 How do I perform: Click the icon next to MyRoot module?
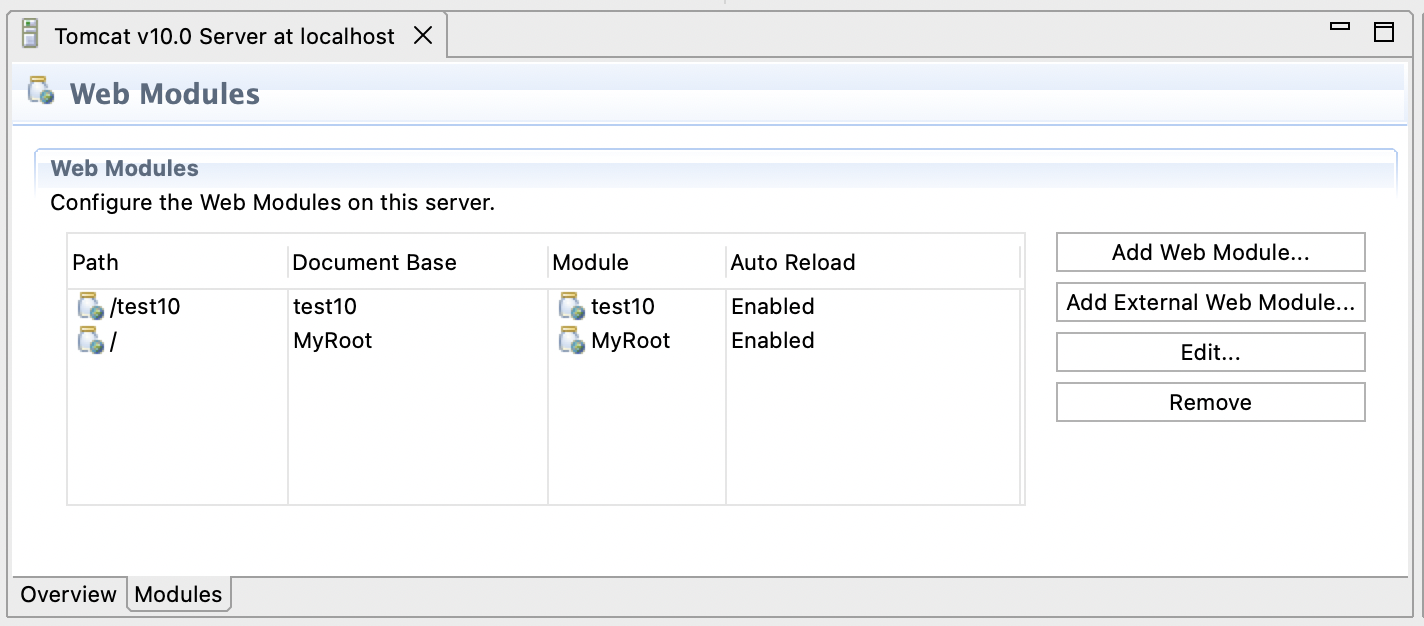point(572,340)
